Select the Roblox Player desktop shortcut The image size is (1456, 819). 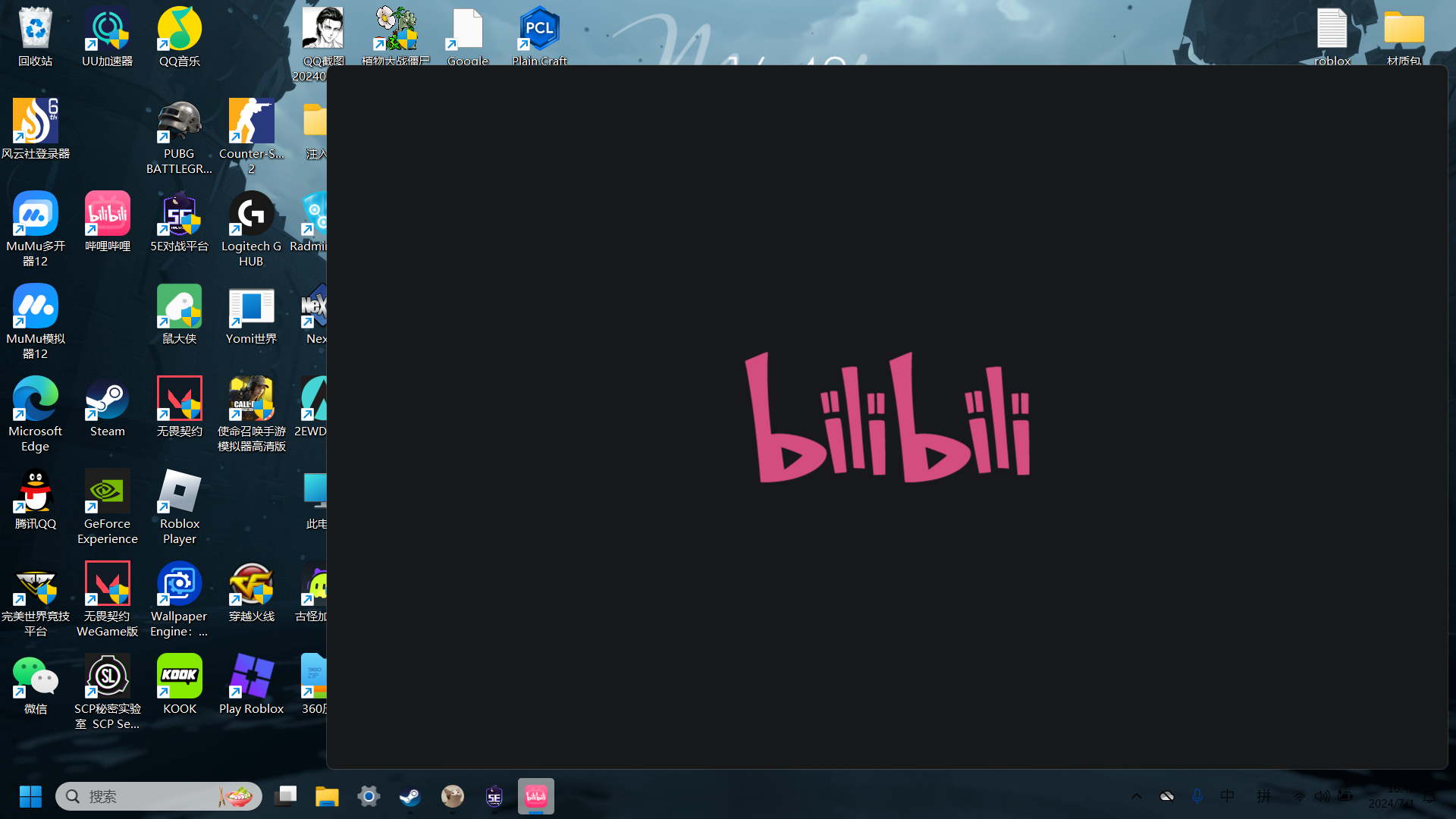click(x=179, y=507)
